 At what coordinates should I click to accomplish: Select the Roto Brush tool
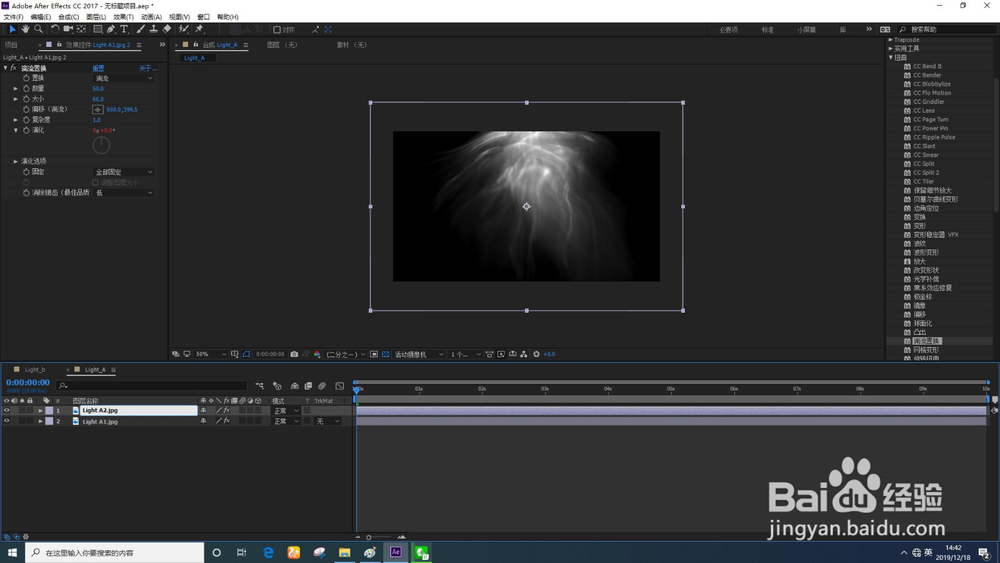coord(184,29)
